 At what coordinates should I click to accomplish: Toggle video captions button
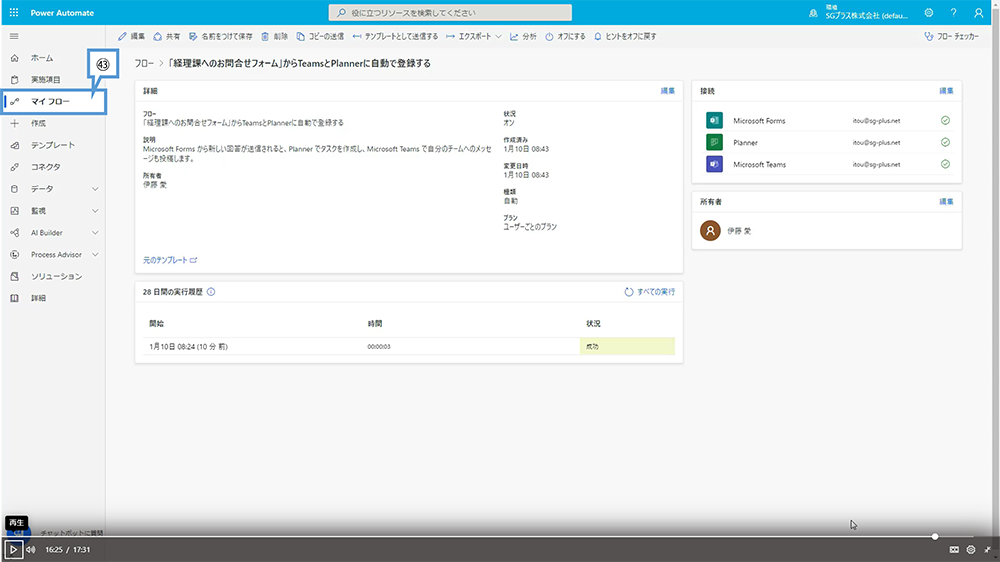954,549
